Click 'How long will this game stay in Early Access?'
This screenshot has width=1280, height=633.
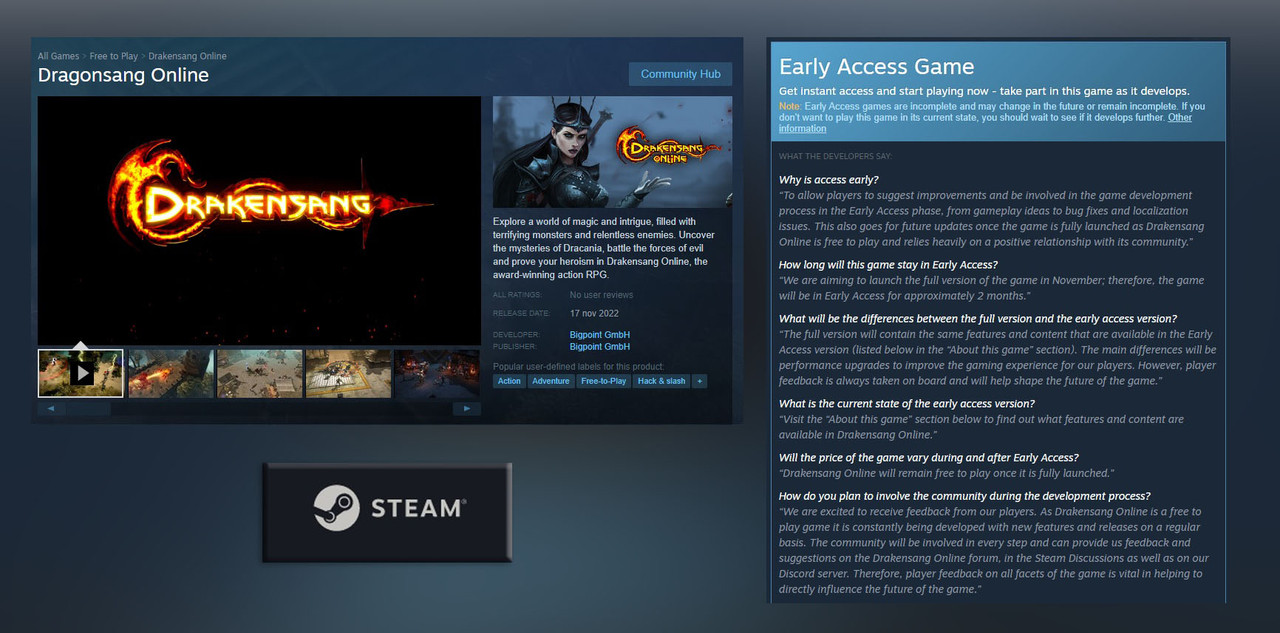point(888,265)
